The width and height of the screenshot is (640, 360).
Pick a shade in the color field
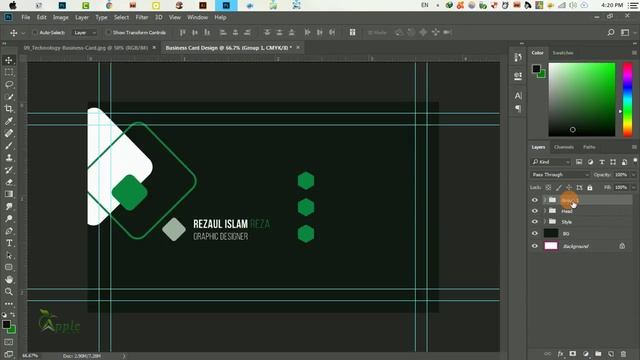(x=582, y=99)
